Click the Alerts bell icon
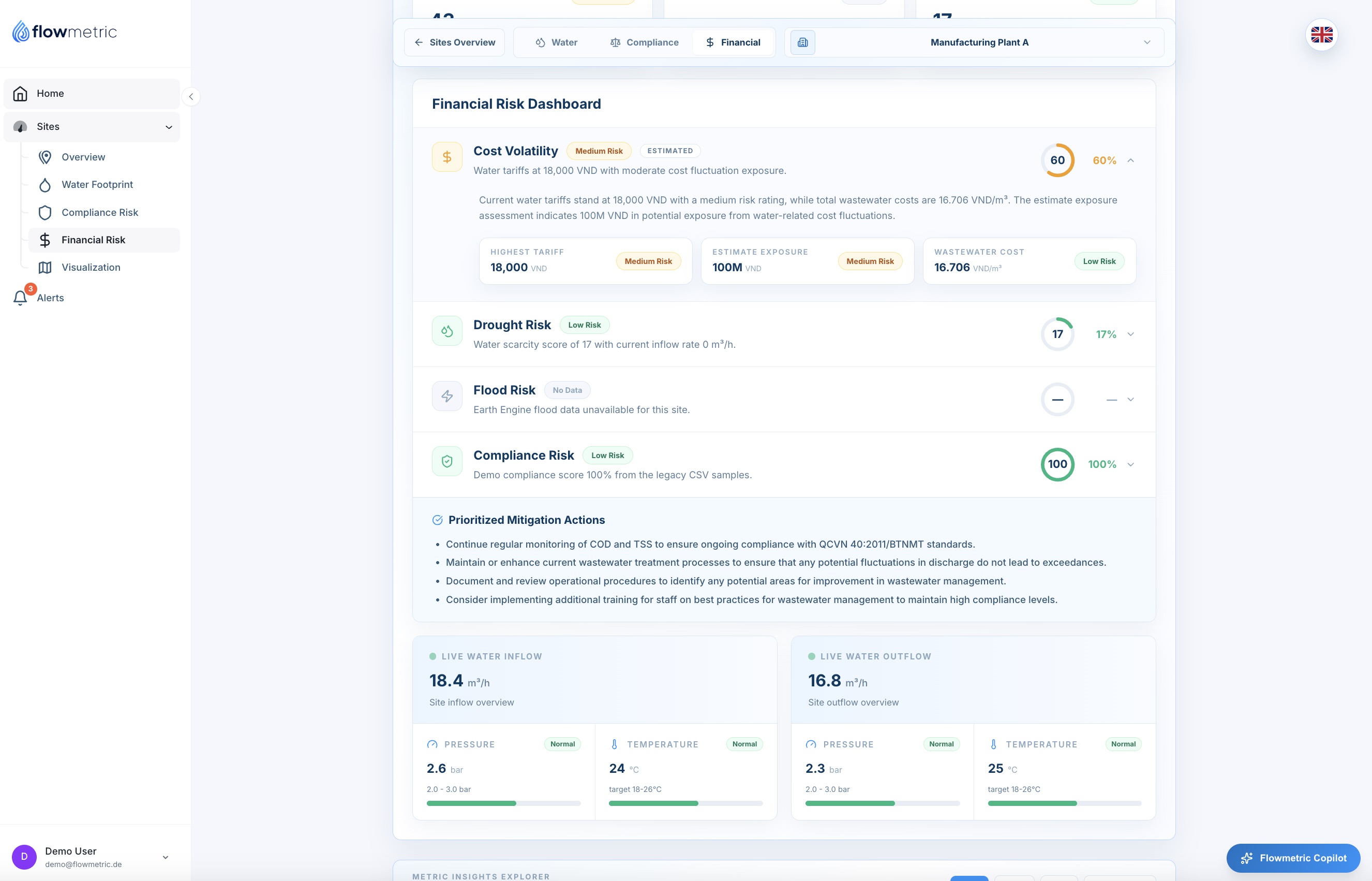 (20, 298)
